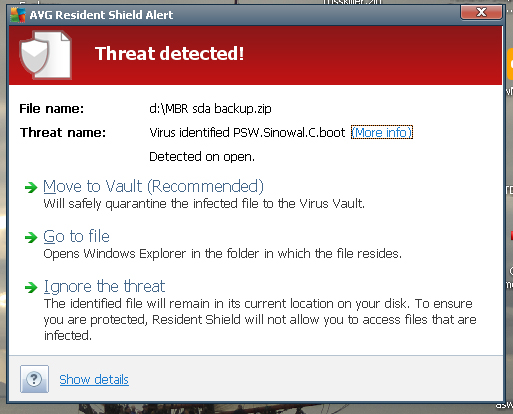Click the question mark help icon

34,379
